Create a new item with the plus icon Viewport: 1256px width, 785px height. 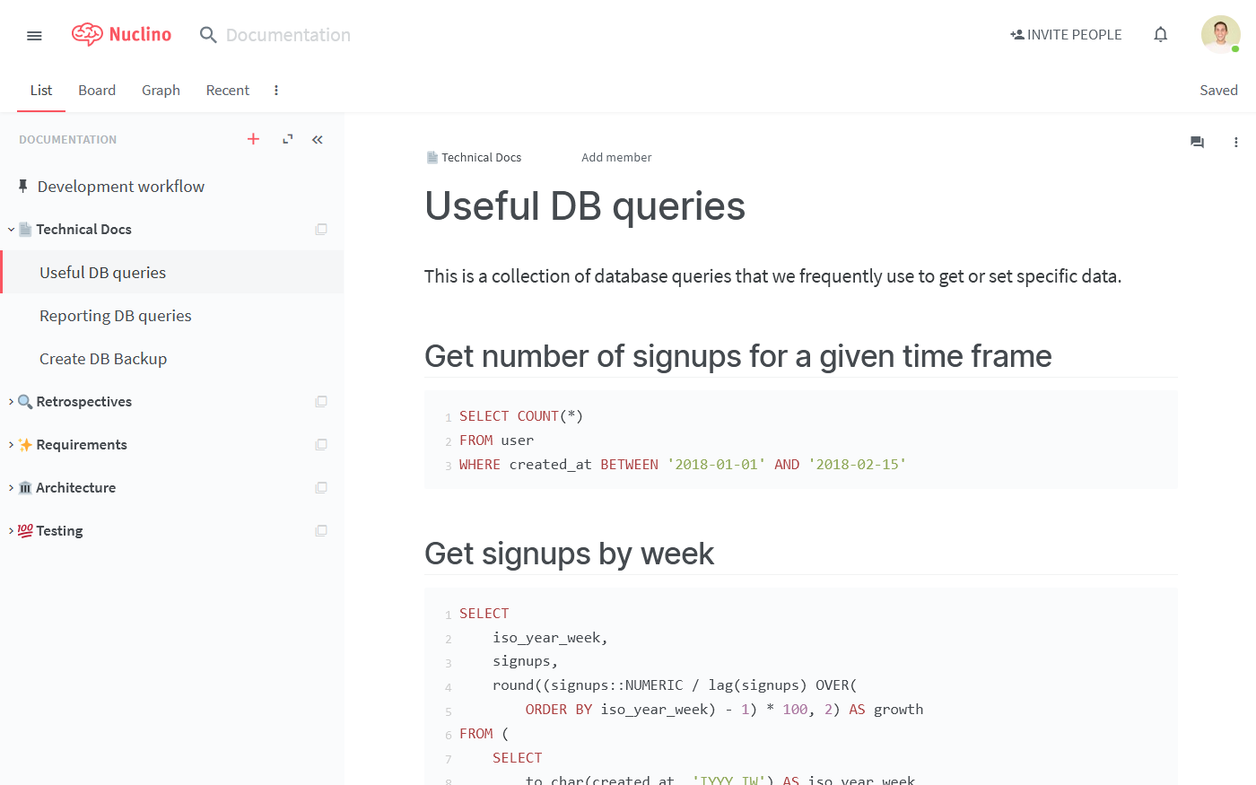tap(253, 139)
